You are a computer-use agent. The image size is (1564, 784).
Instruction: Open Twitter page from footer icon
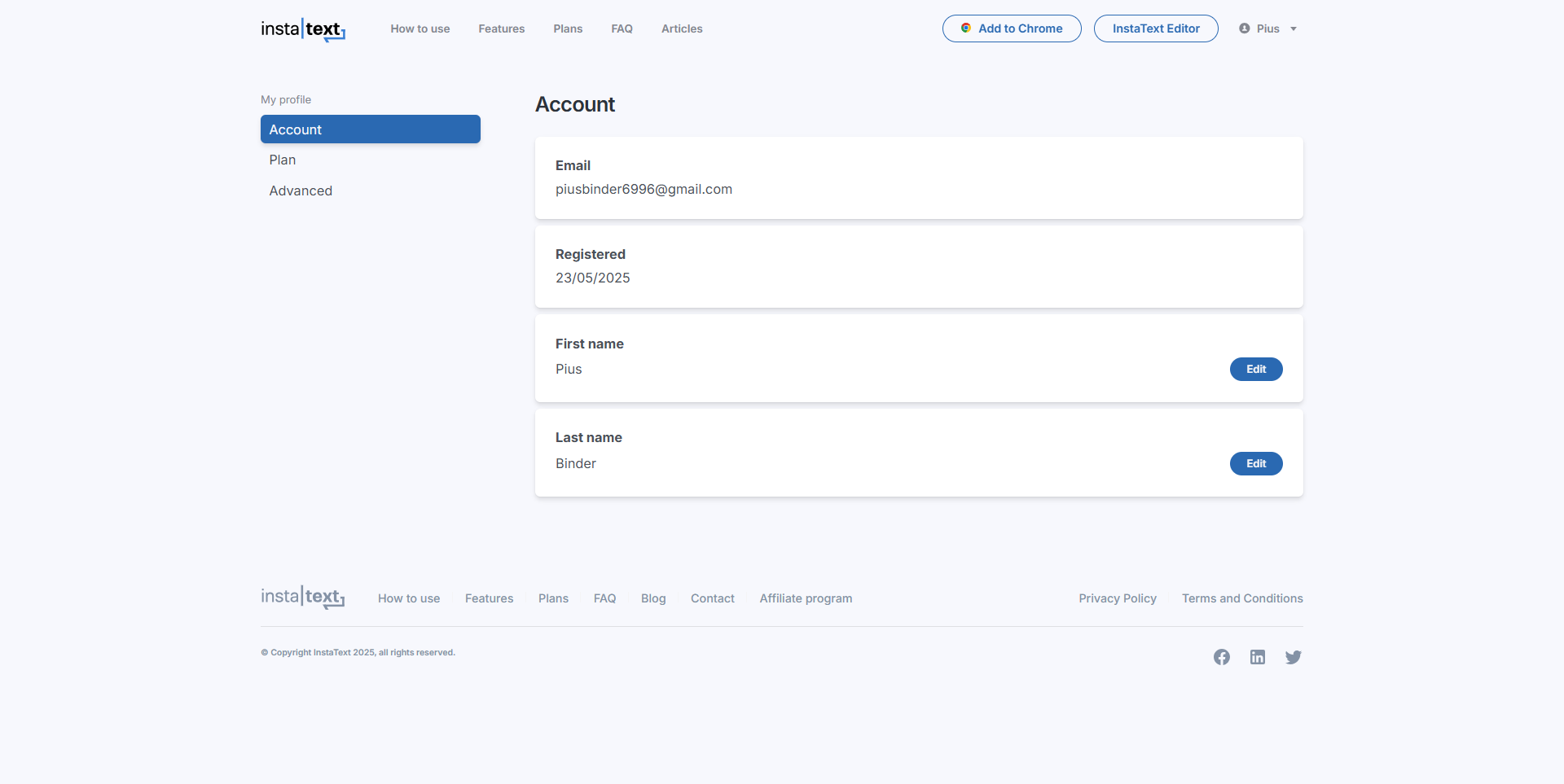point(1293,657)
